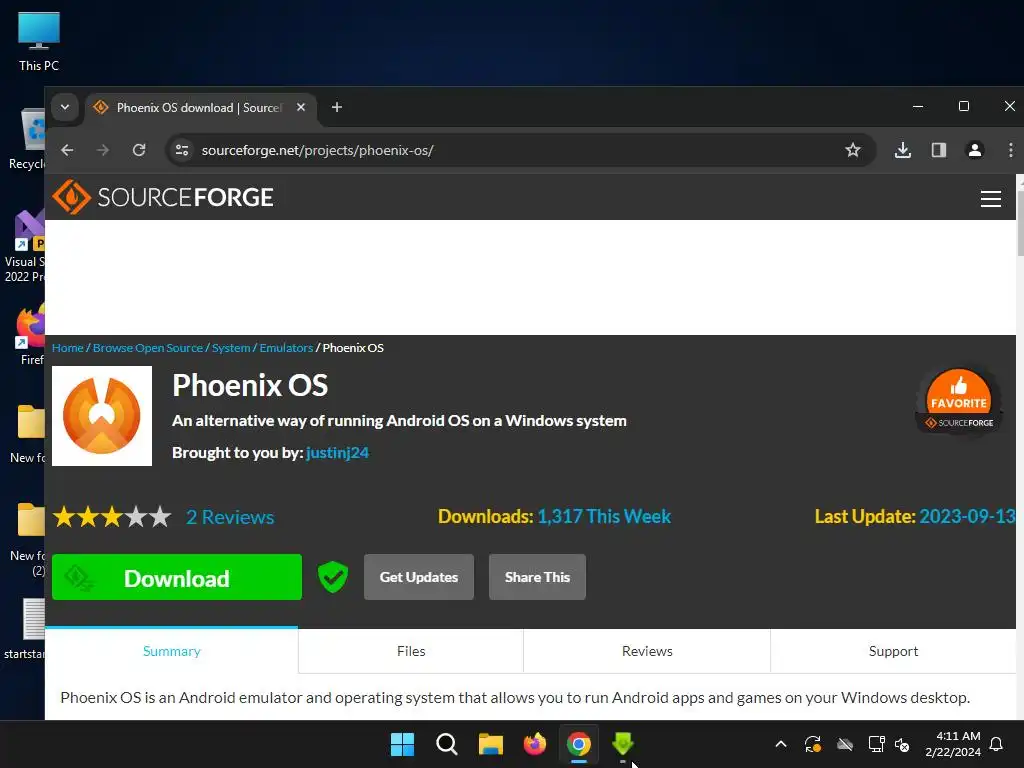The height and width of the screenshot is (768, 1024).
Task: Select the This PC desktop icon
Action: 39,40
